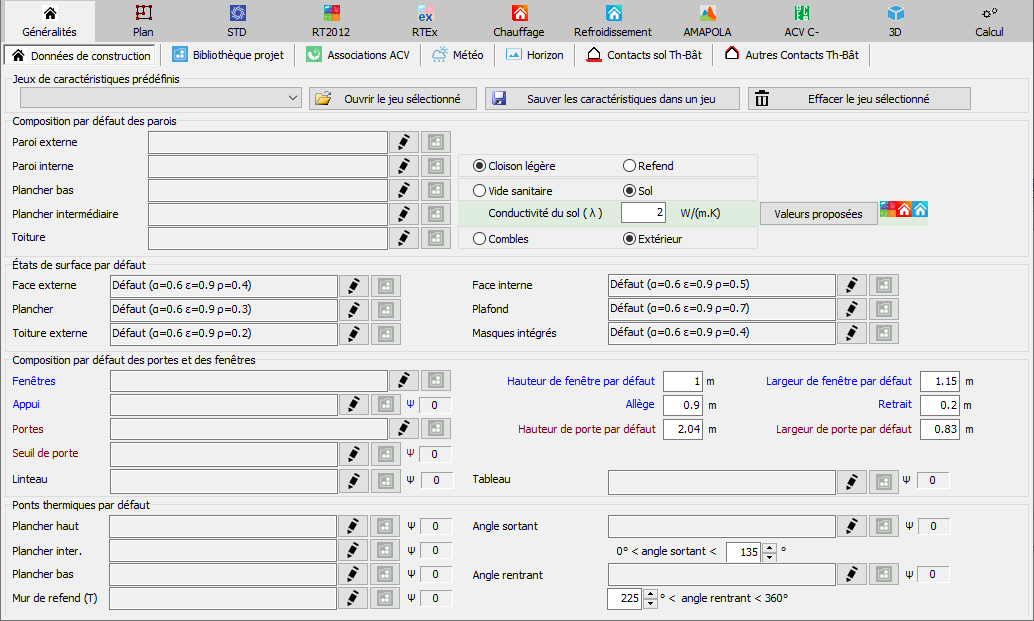Edit the Face interne surface state

coord(851,285)
